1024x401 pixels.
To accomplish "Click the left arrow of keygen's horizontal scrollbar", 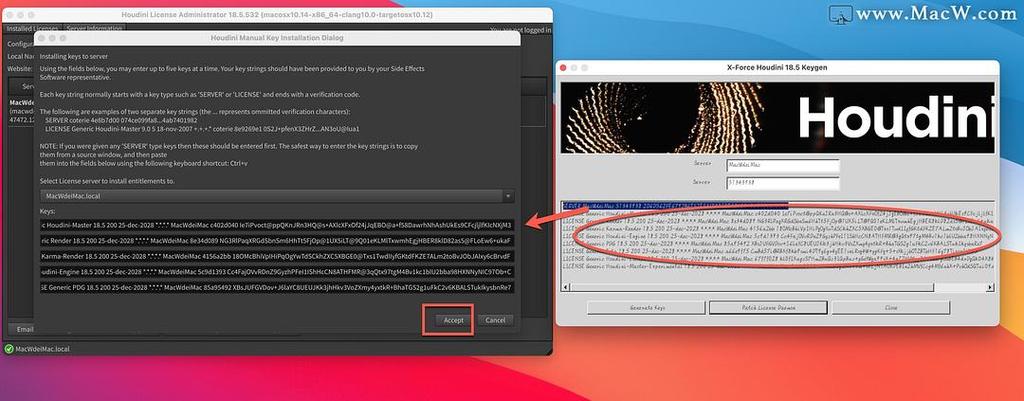I will click(x=566, y=287).
